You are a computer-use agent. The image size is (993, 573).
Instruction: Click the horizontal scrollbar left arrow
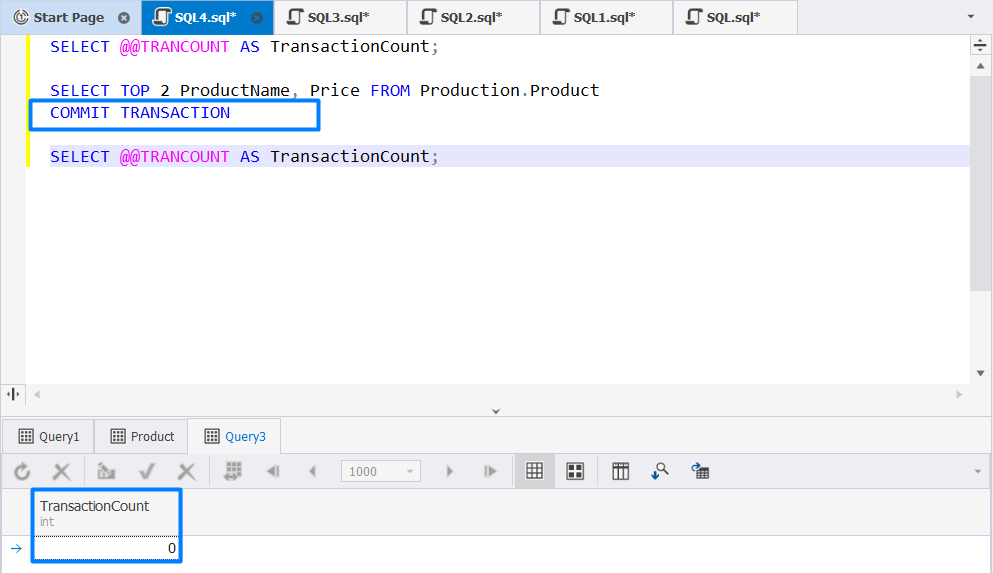point(37,394)
